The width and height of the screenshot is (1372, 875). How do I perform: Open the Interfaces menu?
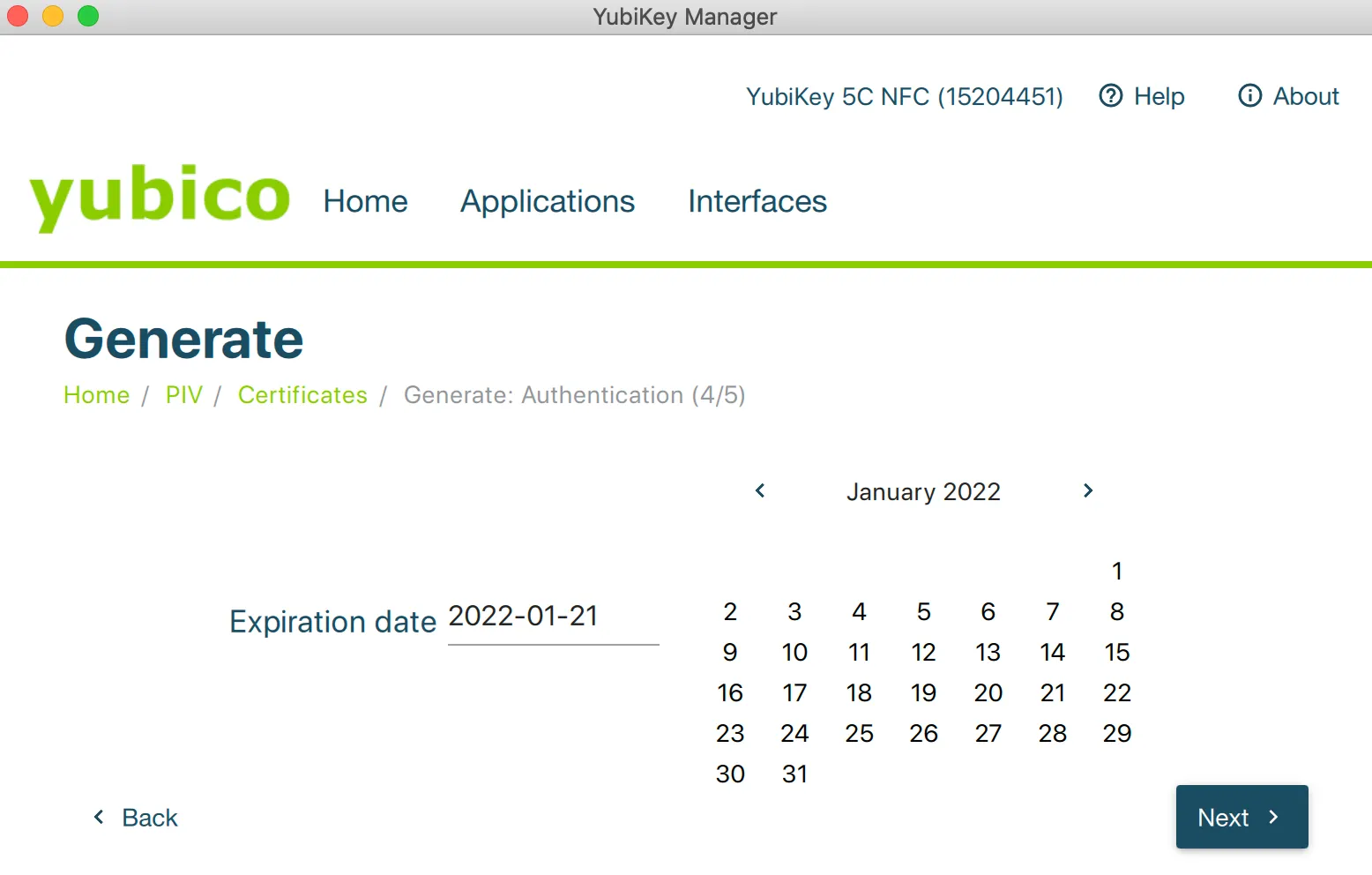(x=757, y=202)
